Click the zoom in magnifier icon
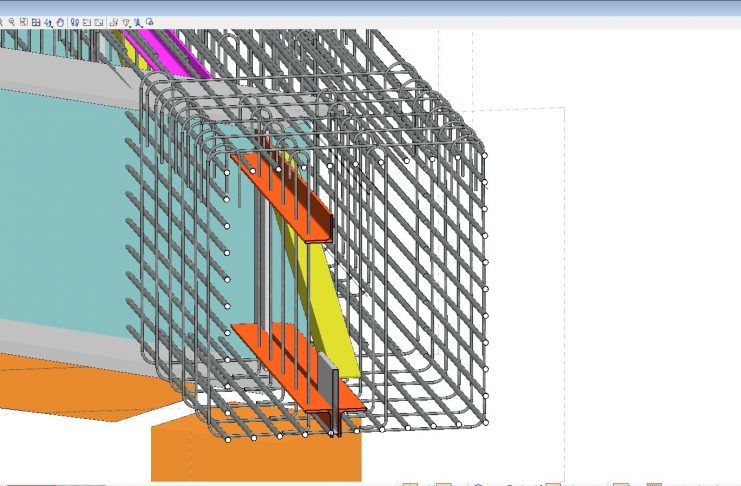The height and width of the screenshot is (486, 741). click(x=1, y=22)
